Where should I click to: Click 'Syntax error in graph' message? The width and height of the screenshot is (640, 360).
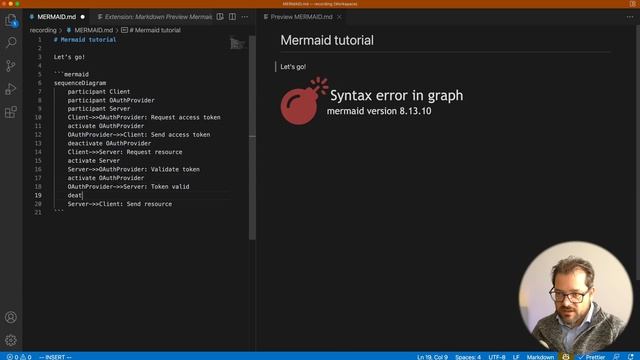[x=396, y=95]
